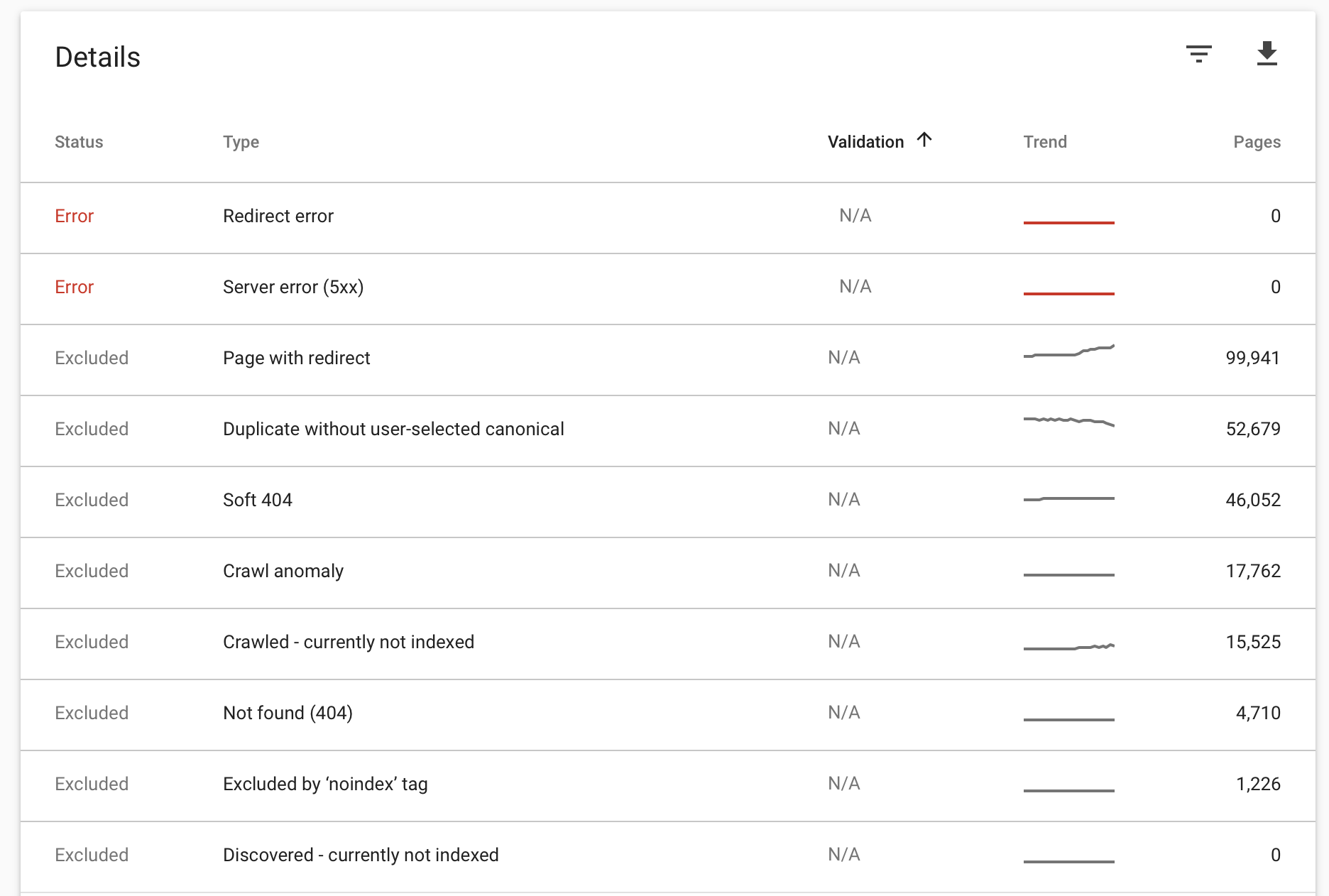The width and height of the screenshot is (1329, 896).
Task: Click the 17,762 pages value
Action: tap(1253, 571)
